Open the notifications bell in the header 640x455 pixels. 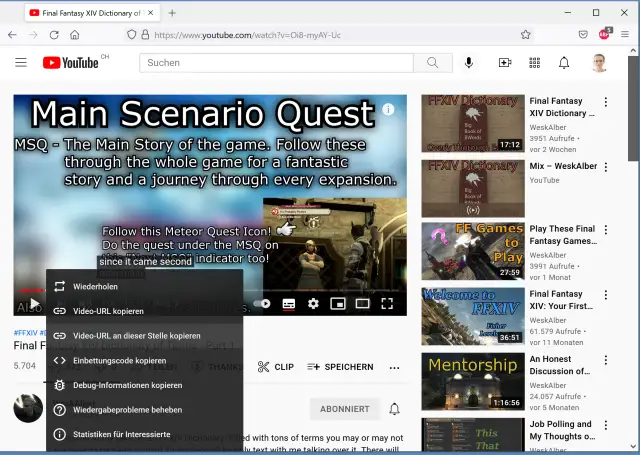[x=564, y=63]
